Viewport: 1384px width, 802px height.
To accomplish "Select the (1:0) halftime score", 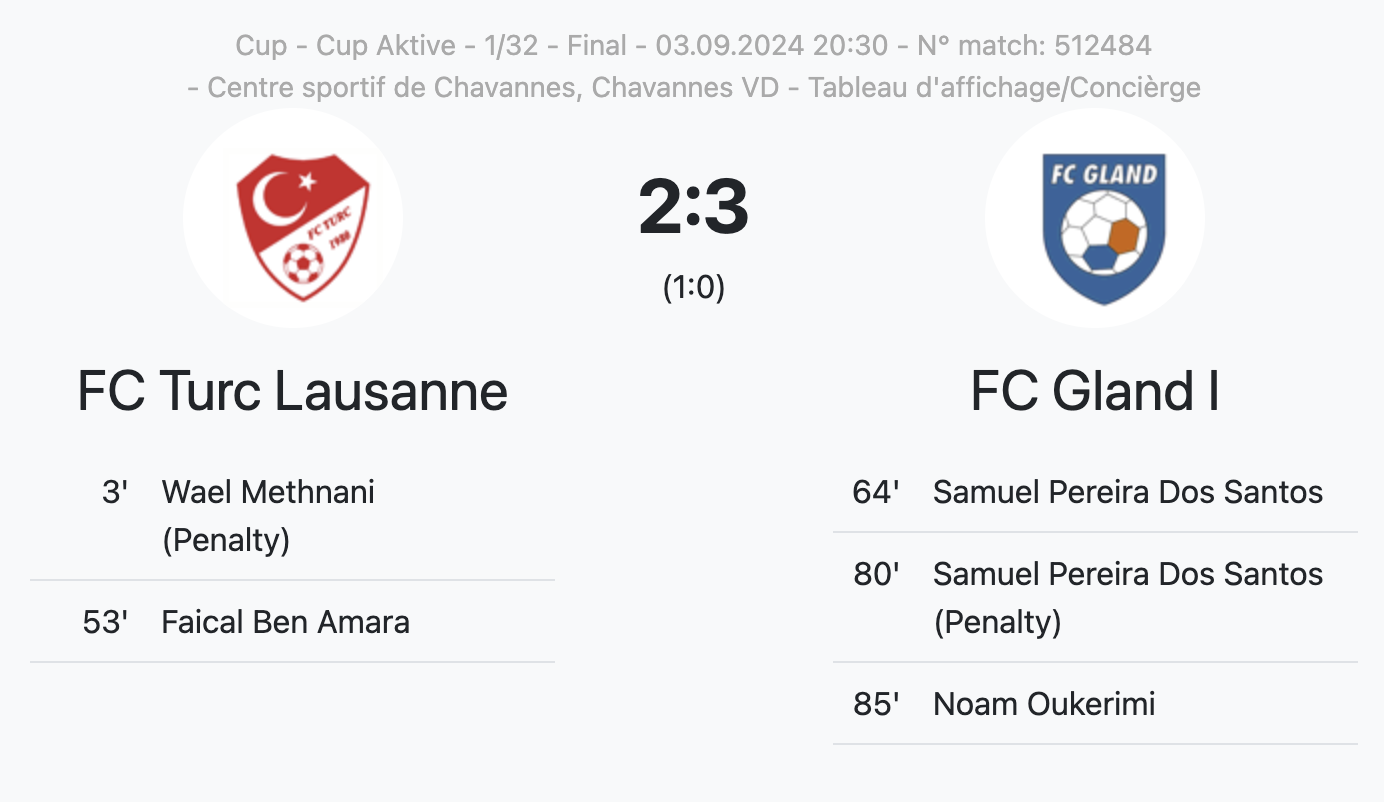I will pos(693,287).
